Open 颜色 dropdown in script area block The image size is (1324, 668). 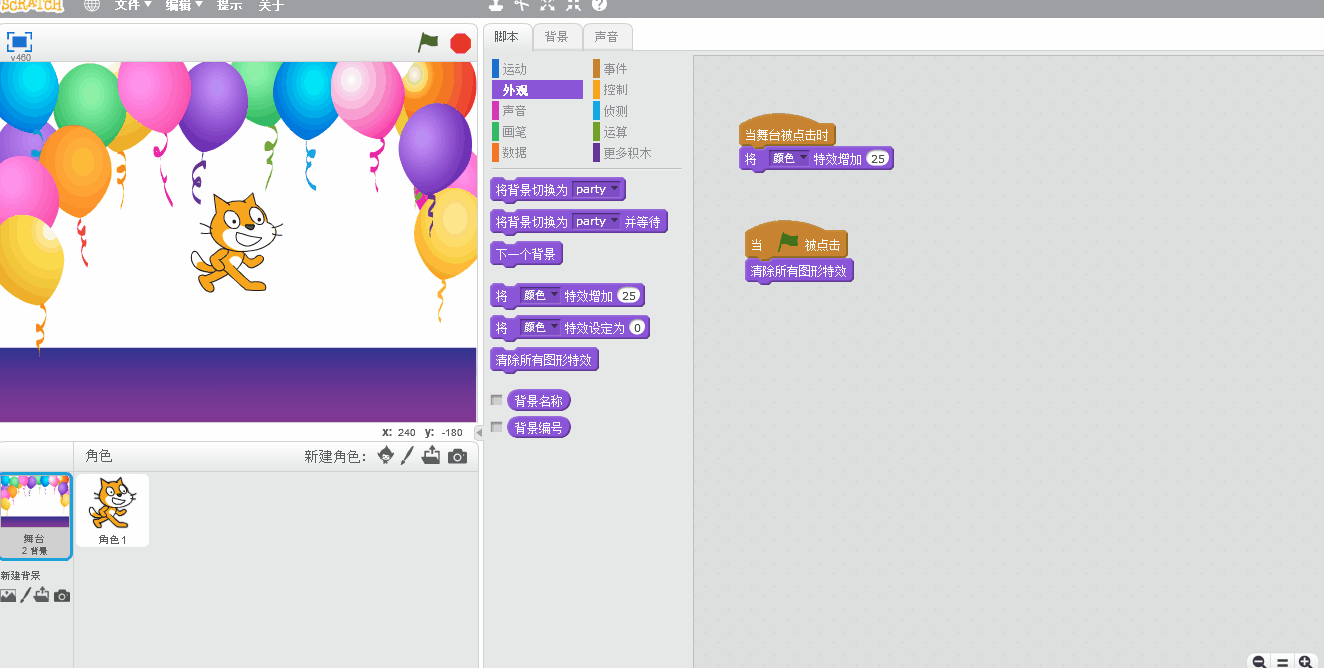point(790,158)
